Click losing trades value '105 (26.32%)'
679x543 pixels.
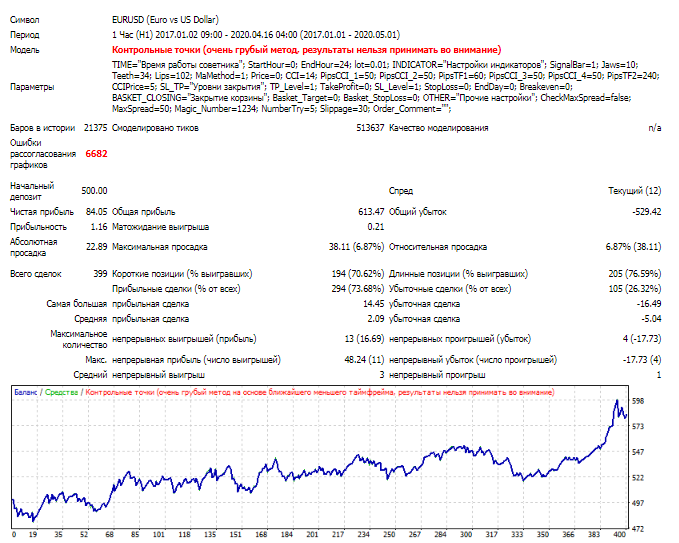click(x=634, y=289)
